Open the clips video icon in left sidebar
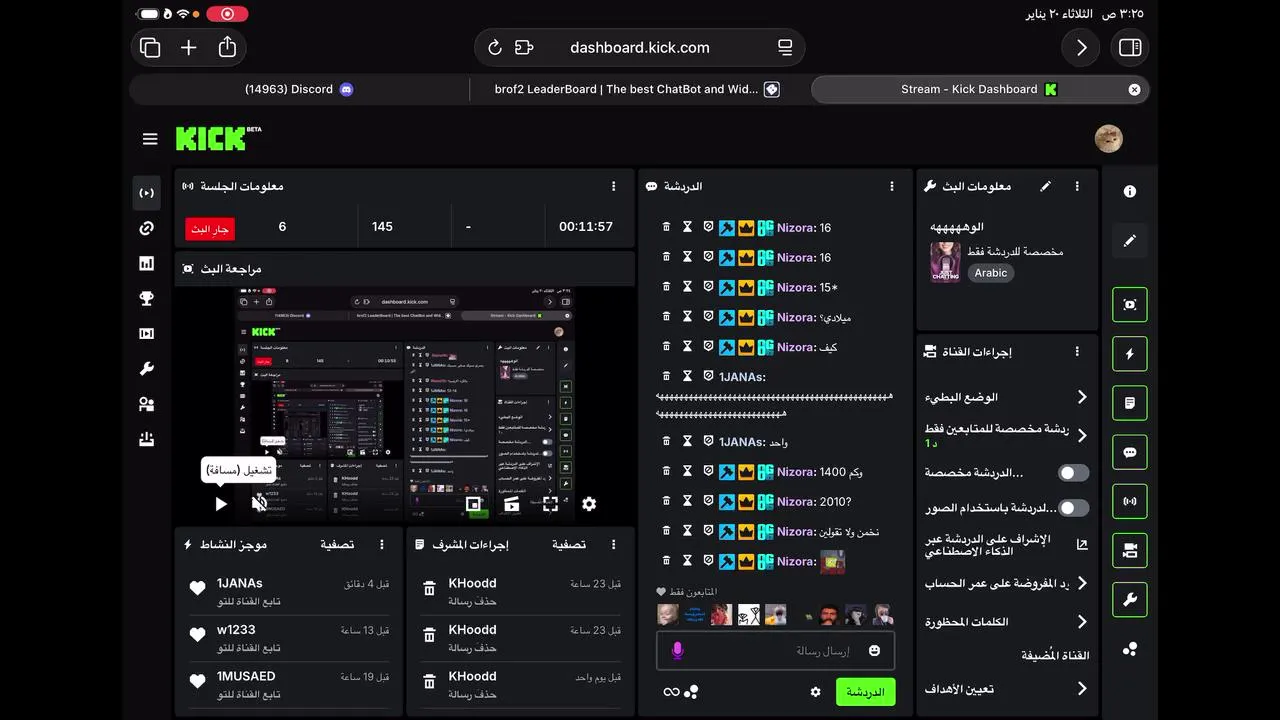 coord(147,334)
